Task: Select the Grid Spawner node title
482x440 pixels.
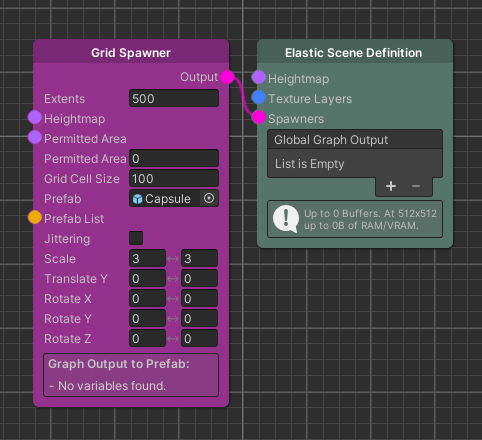Action: point(131,53)
